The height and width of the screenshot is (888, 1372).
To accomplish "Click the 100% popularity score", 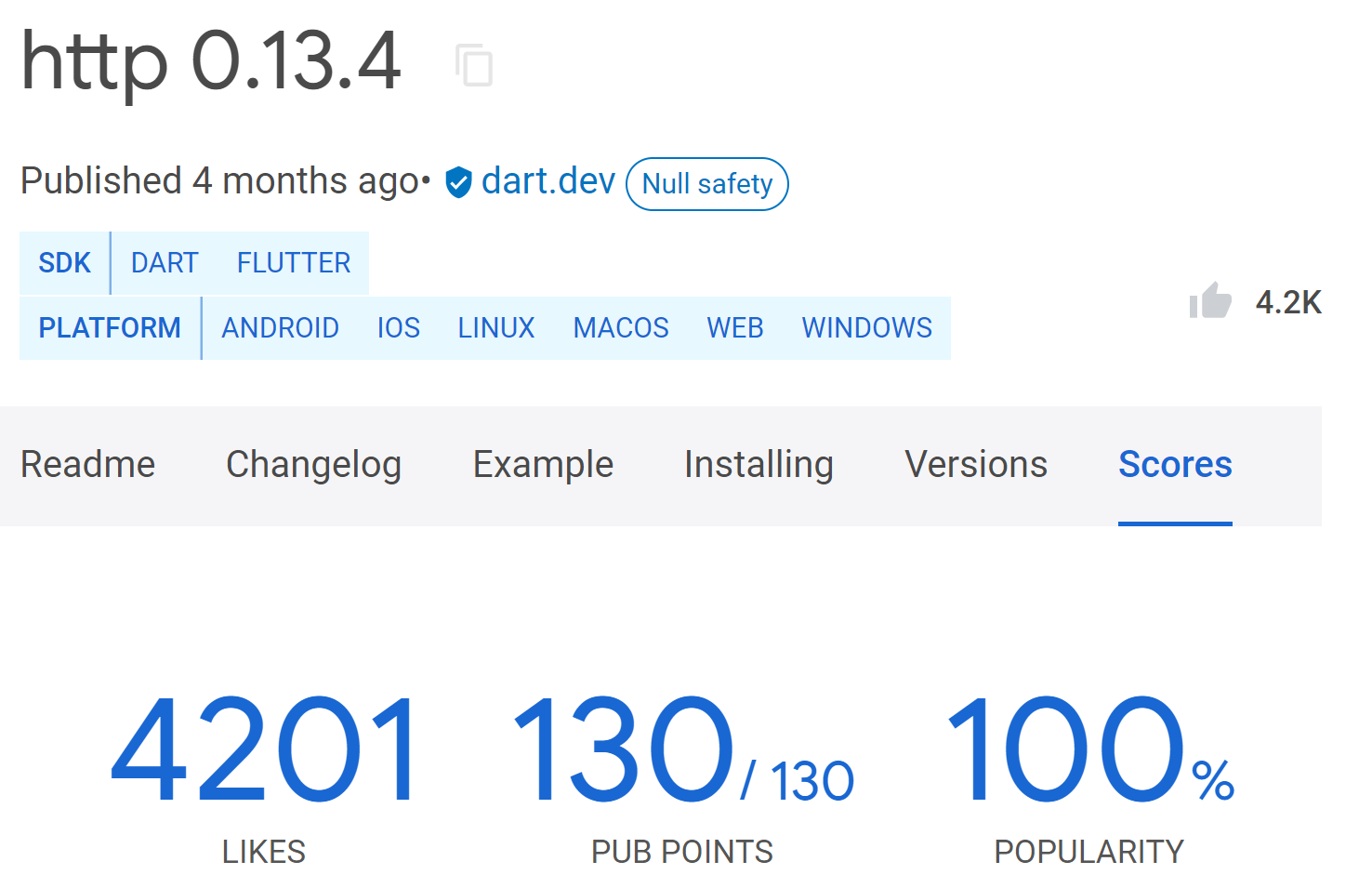I will [1089, 749].
